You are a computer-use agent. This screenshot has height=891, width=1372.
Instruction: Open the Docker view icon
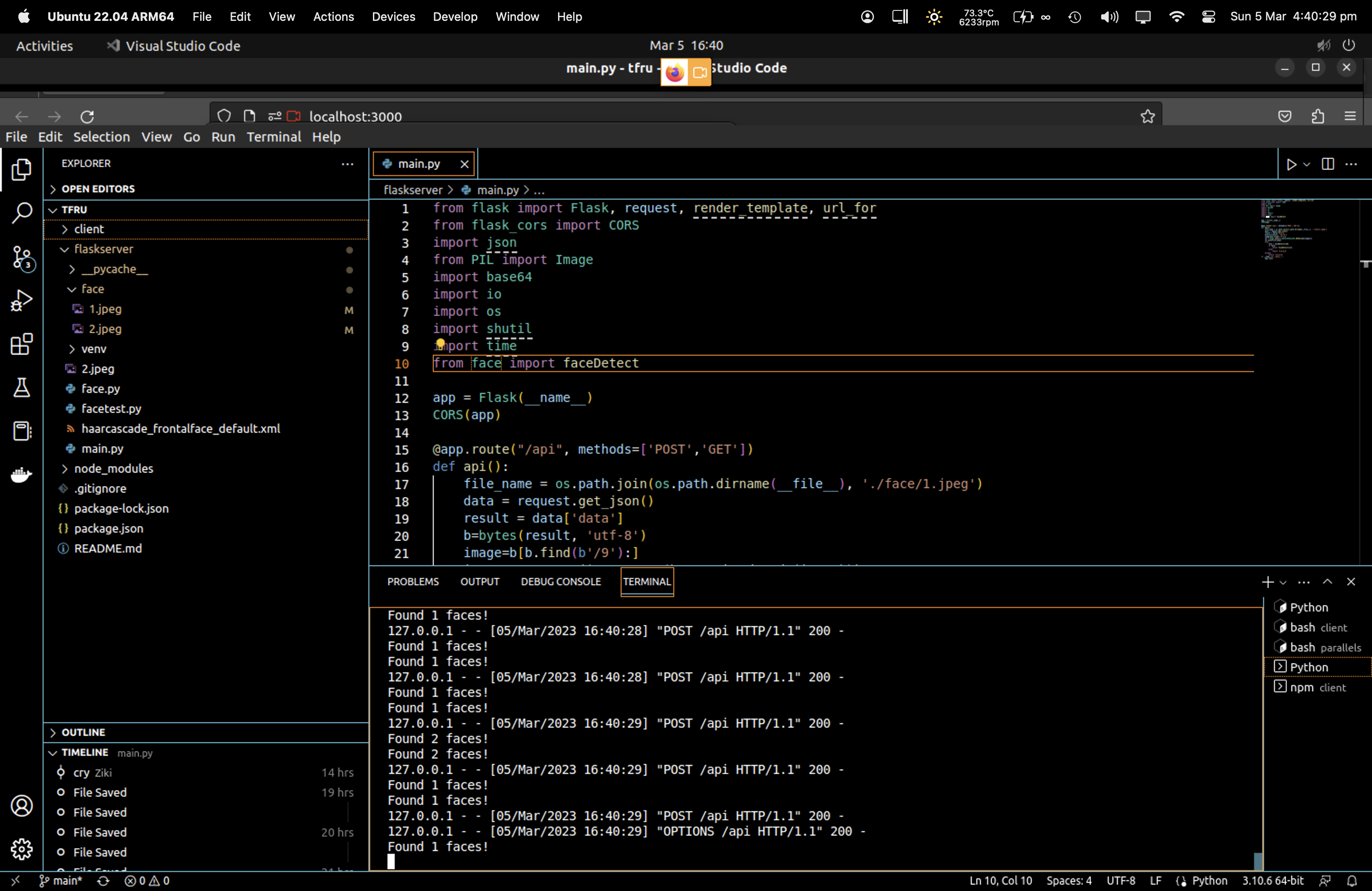(x=22, y=475)
